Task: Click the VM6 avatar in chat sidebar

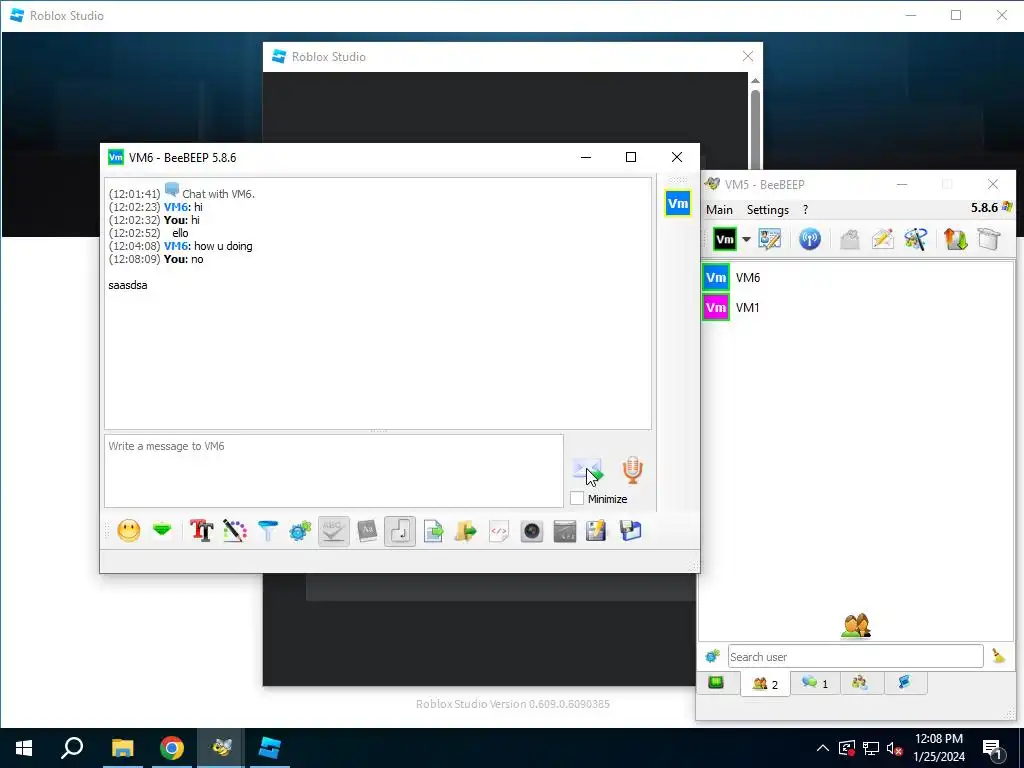Action: 677,203
